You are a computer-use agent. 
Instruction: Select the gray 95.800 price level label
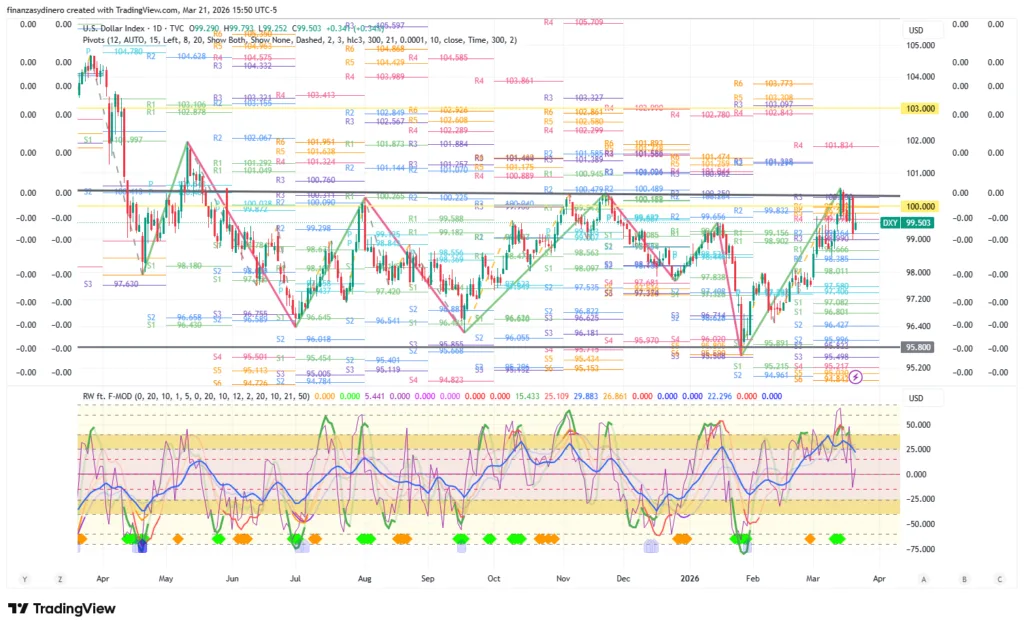(917, 347)
